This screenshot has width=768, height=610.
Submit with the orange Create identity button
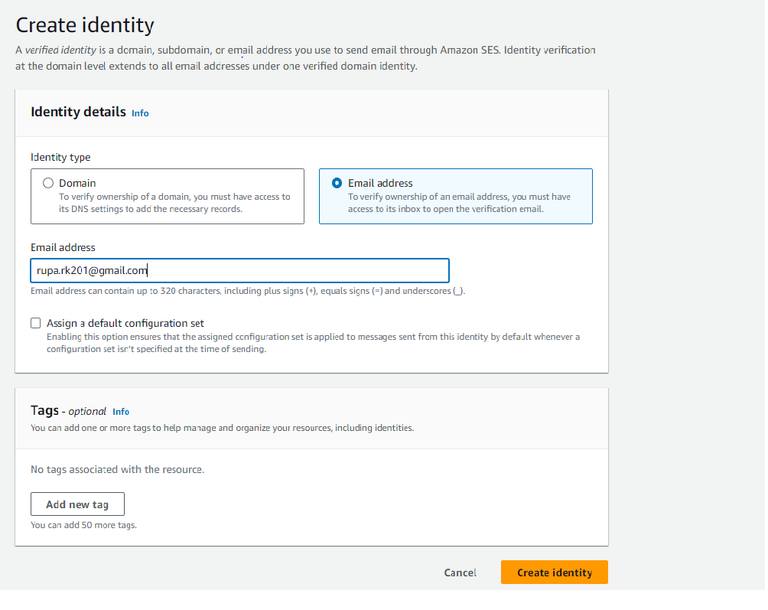(554, 573)
